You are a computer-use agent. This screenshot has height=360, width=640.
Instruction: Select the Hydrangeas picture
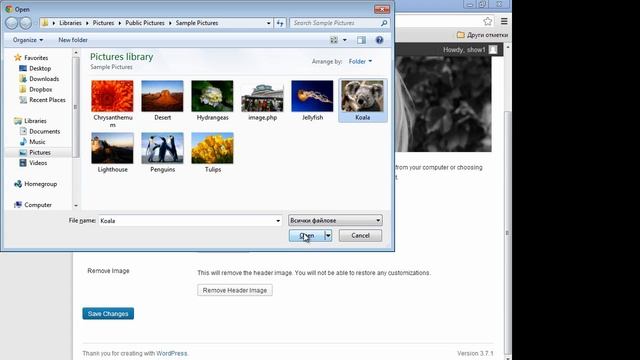212,100
